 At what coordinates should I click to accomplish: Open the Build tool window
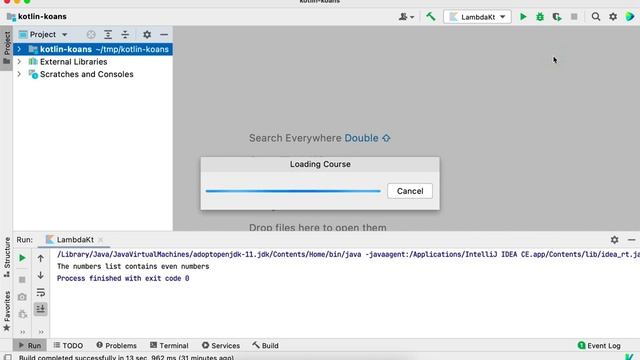click(x=265, y=345)
